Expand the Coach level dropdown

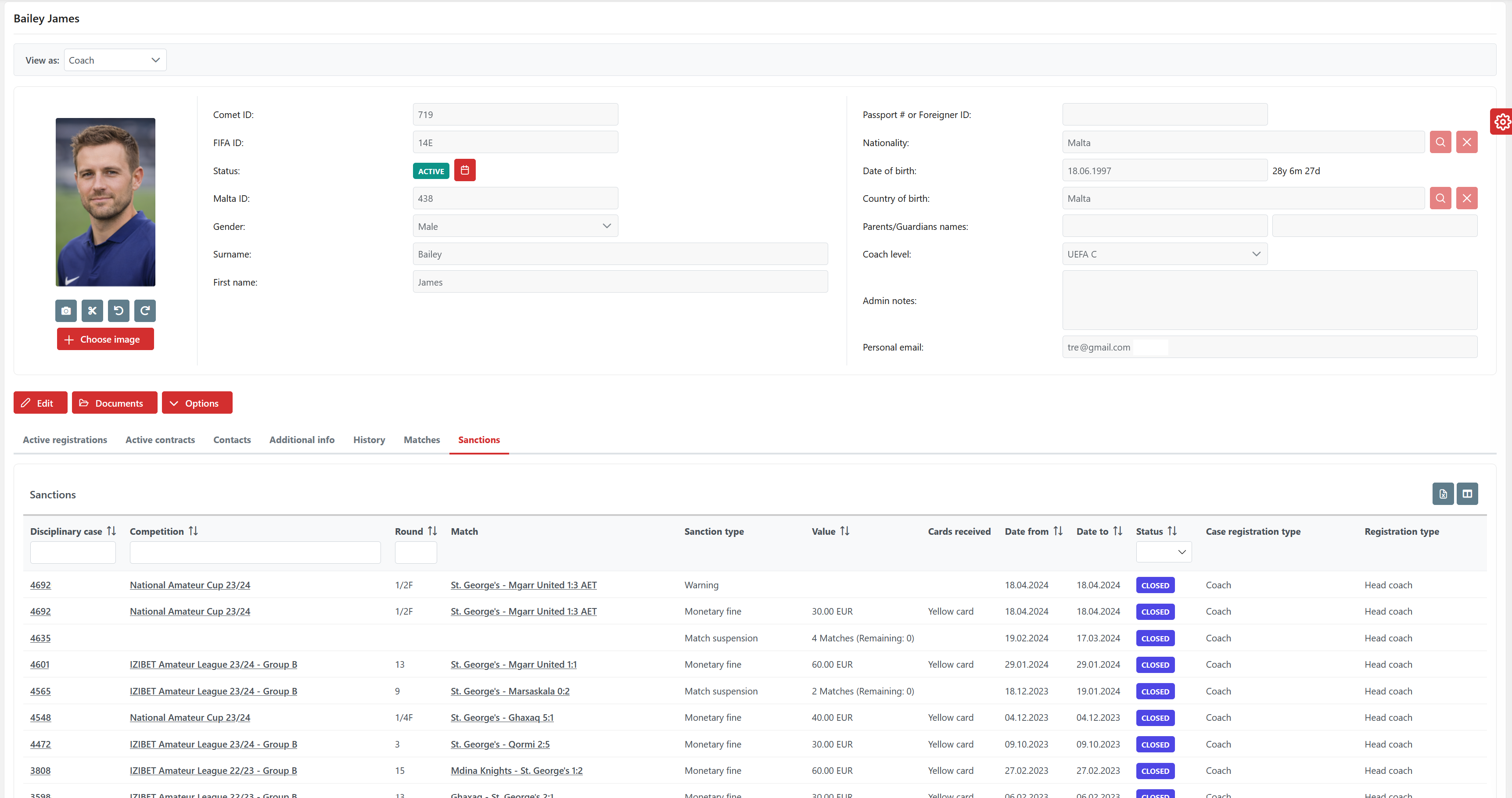[1164, 254]
